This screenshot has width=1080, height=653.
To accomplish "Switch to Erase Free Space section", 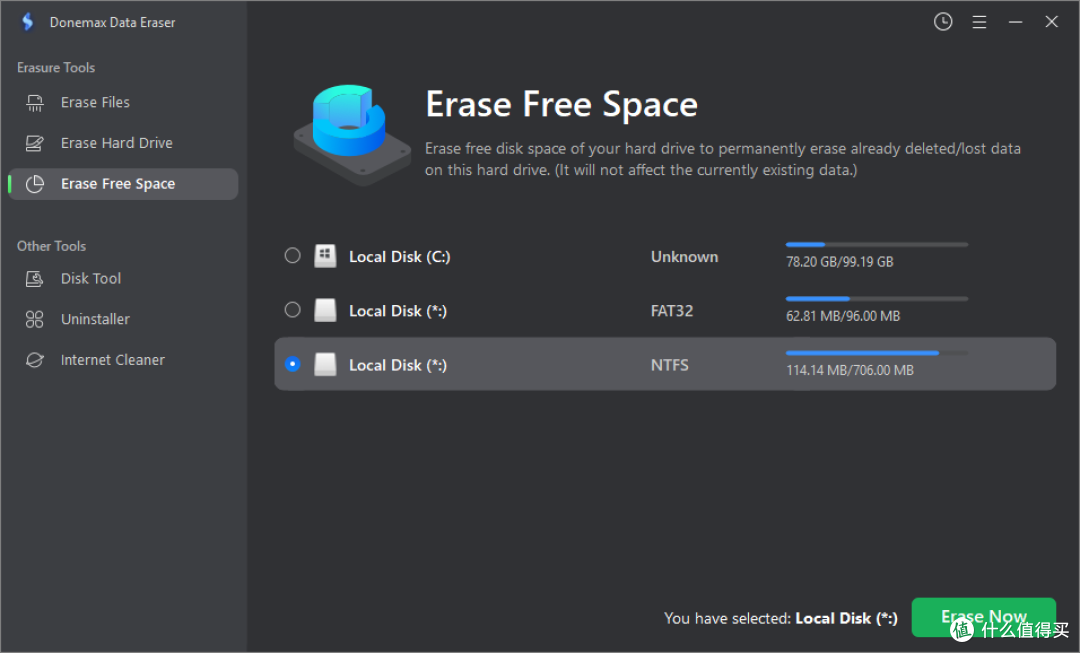I will [x=123, y=184].
